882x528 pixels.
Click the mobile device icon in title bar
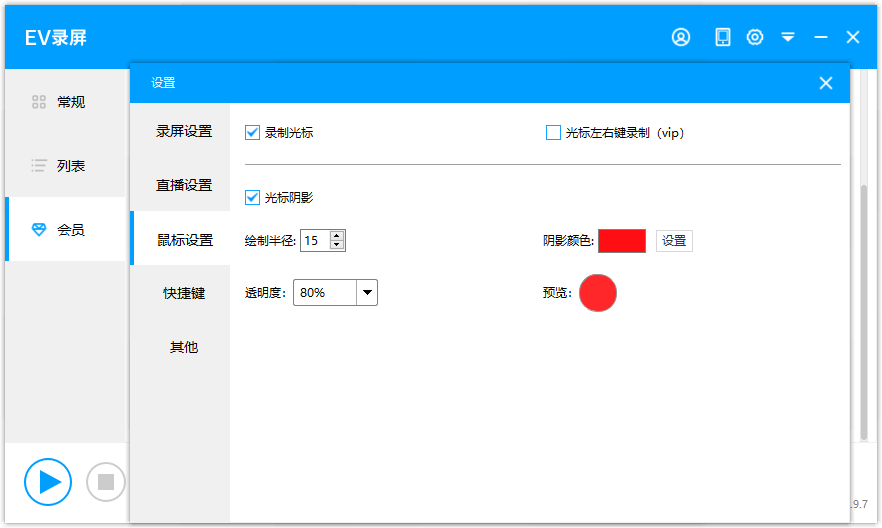722,37
